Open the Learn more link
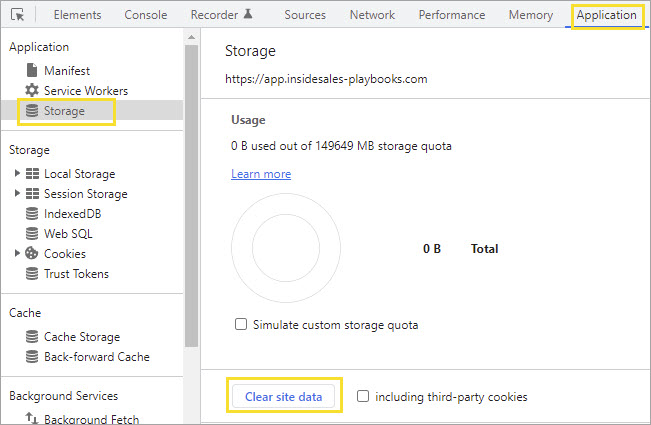This screenshot has width=651, height=425. [x=261, y=174]
